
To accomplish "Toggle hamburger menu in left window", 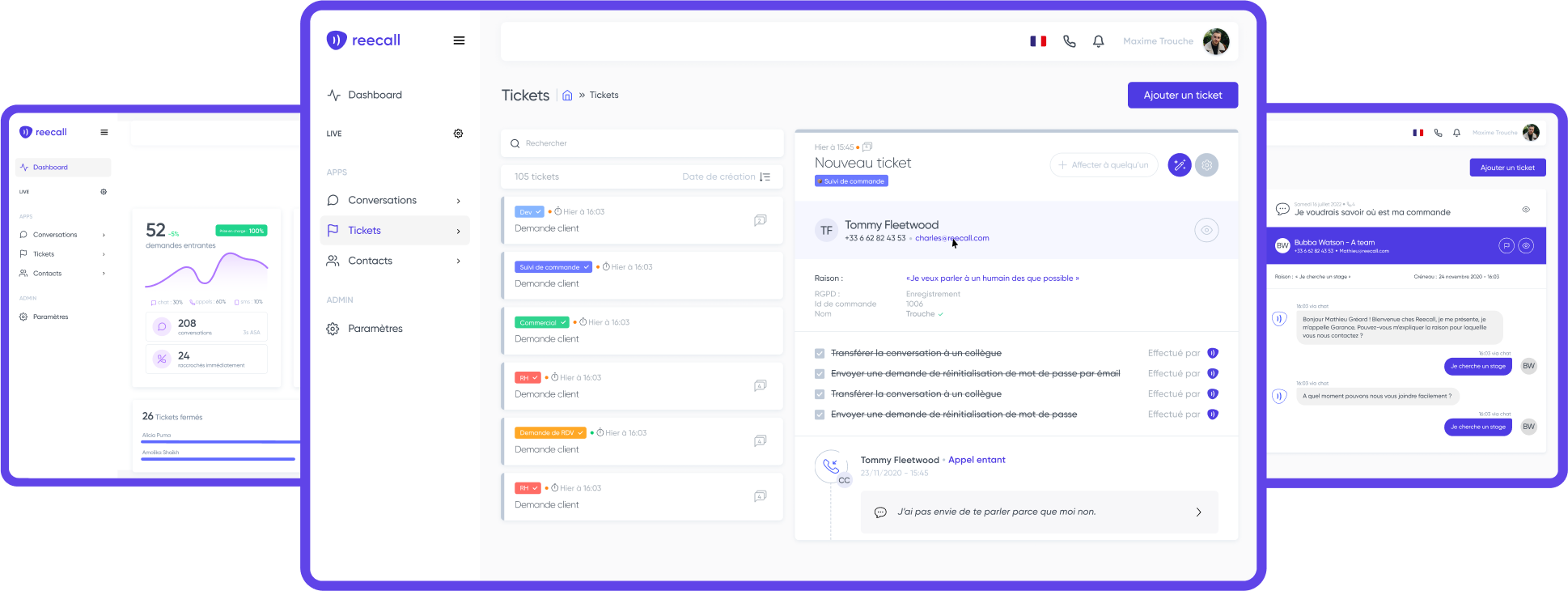I will [x=104, y=132].
